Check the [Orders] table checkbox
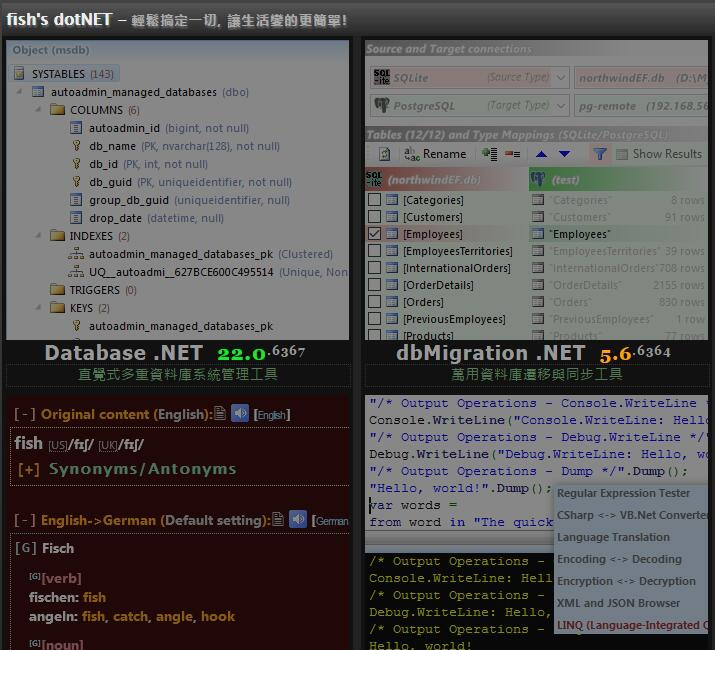The height and width of the screenshot is (676, 715). tap(374, 302)
